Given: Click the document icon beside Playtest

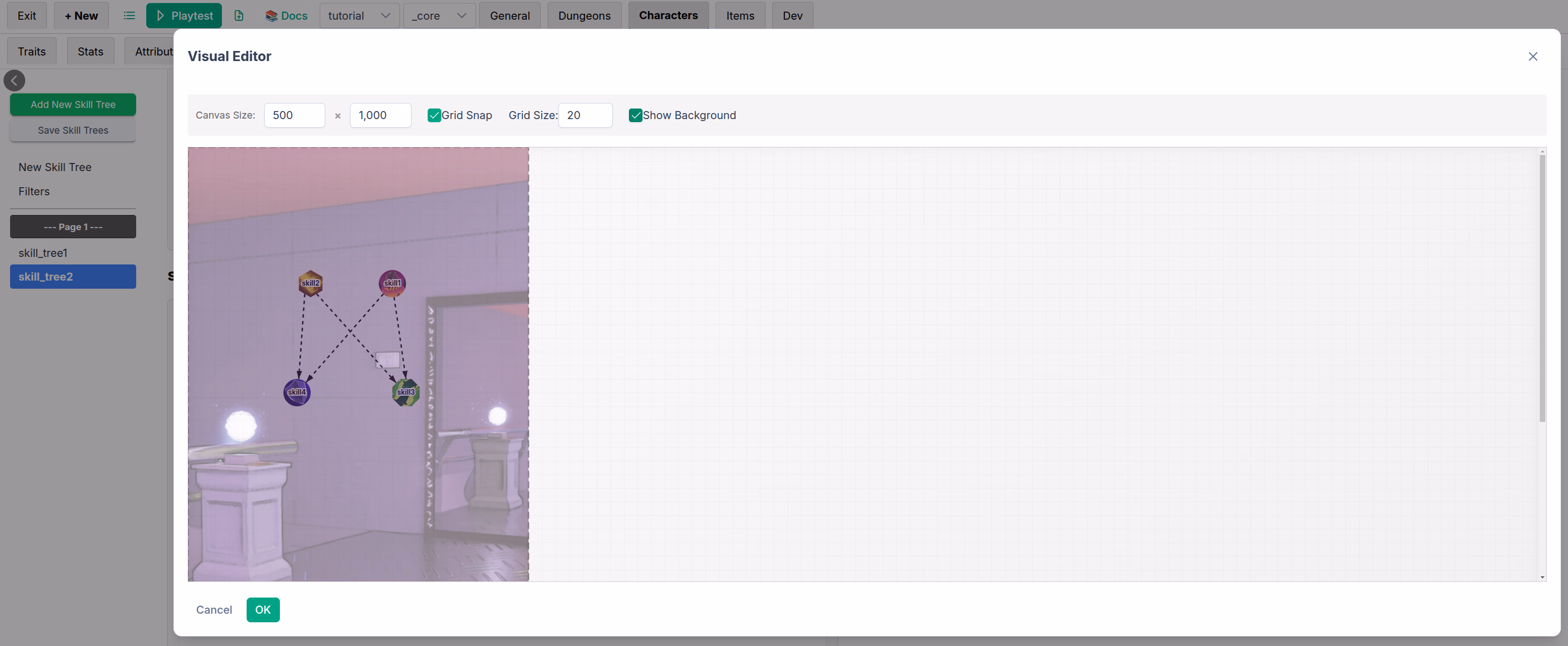Looking at the screenshot, I should point(239,15).
